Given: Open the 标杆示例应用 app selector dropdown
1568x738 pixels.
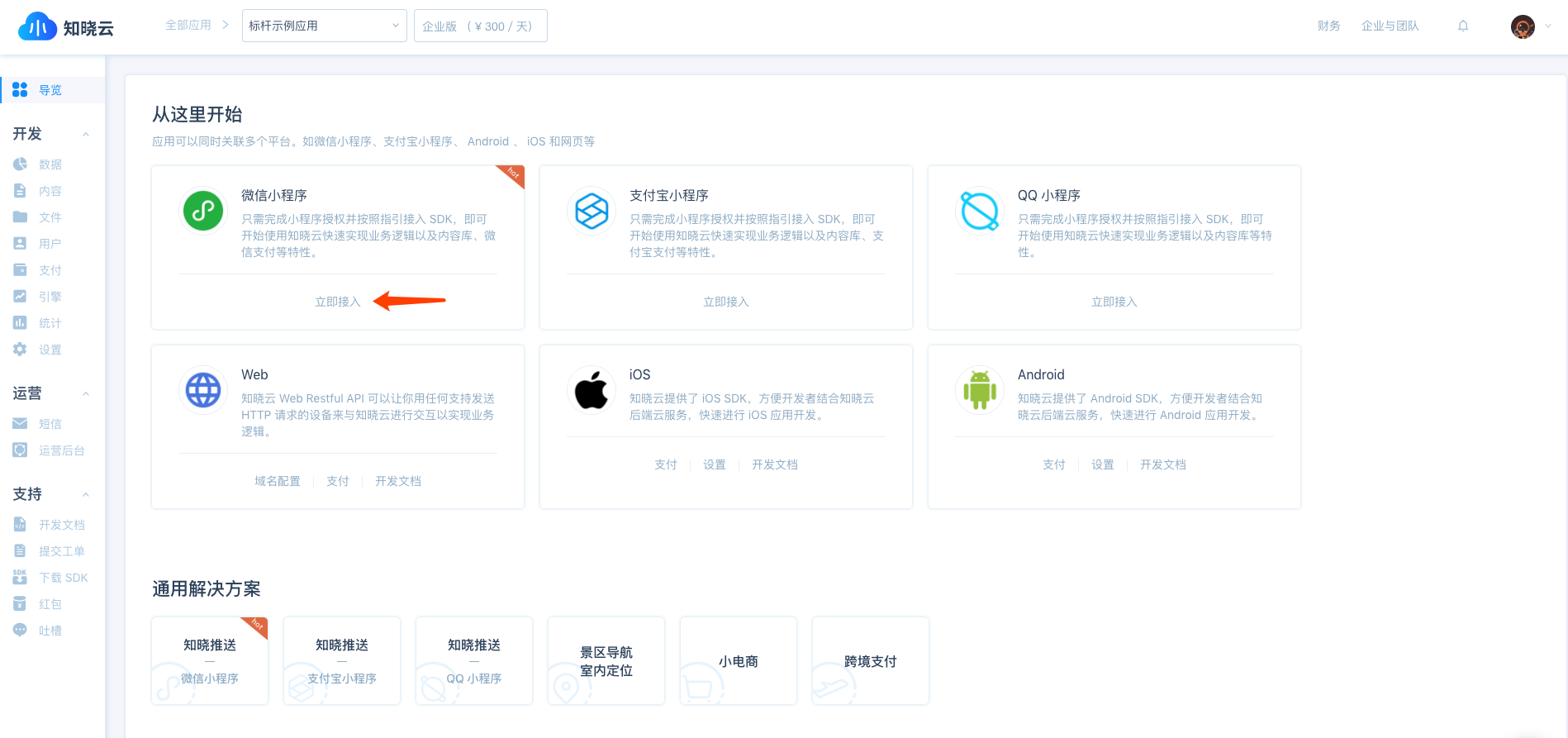Looking at the screenshot, I should pyautogui.click(x=324, y=26).
